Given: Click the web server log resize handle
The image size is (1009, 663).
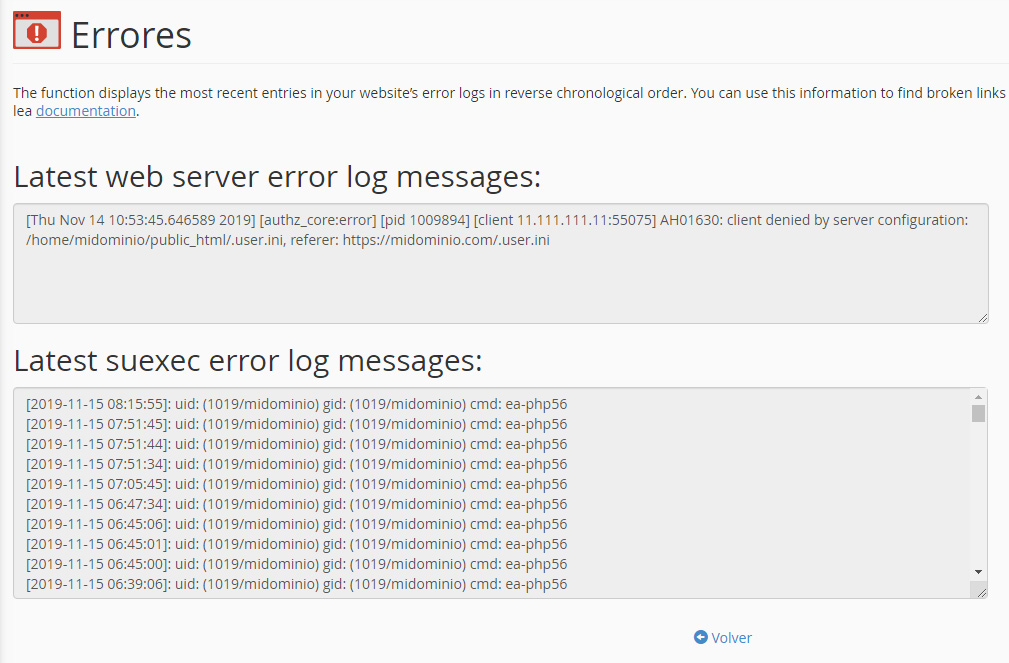Looking at the screenshot, I should tap(982, 317).
